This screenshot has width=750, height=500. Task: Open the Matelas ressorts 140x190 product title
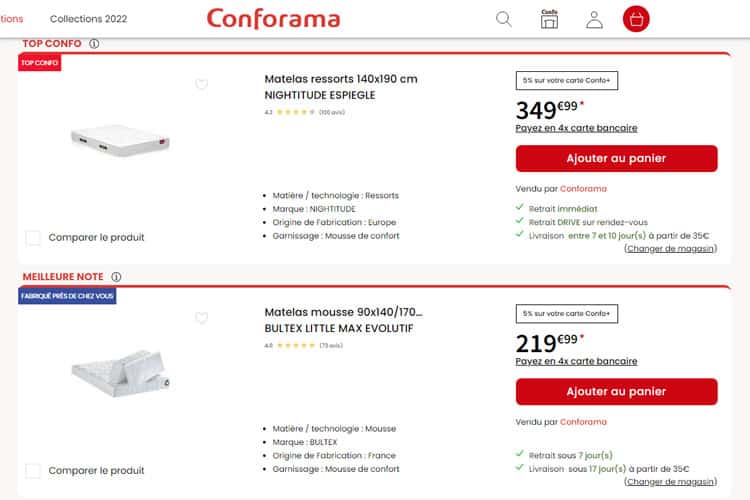point(340,78)
